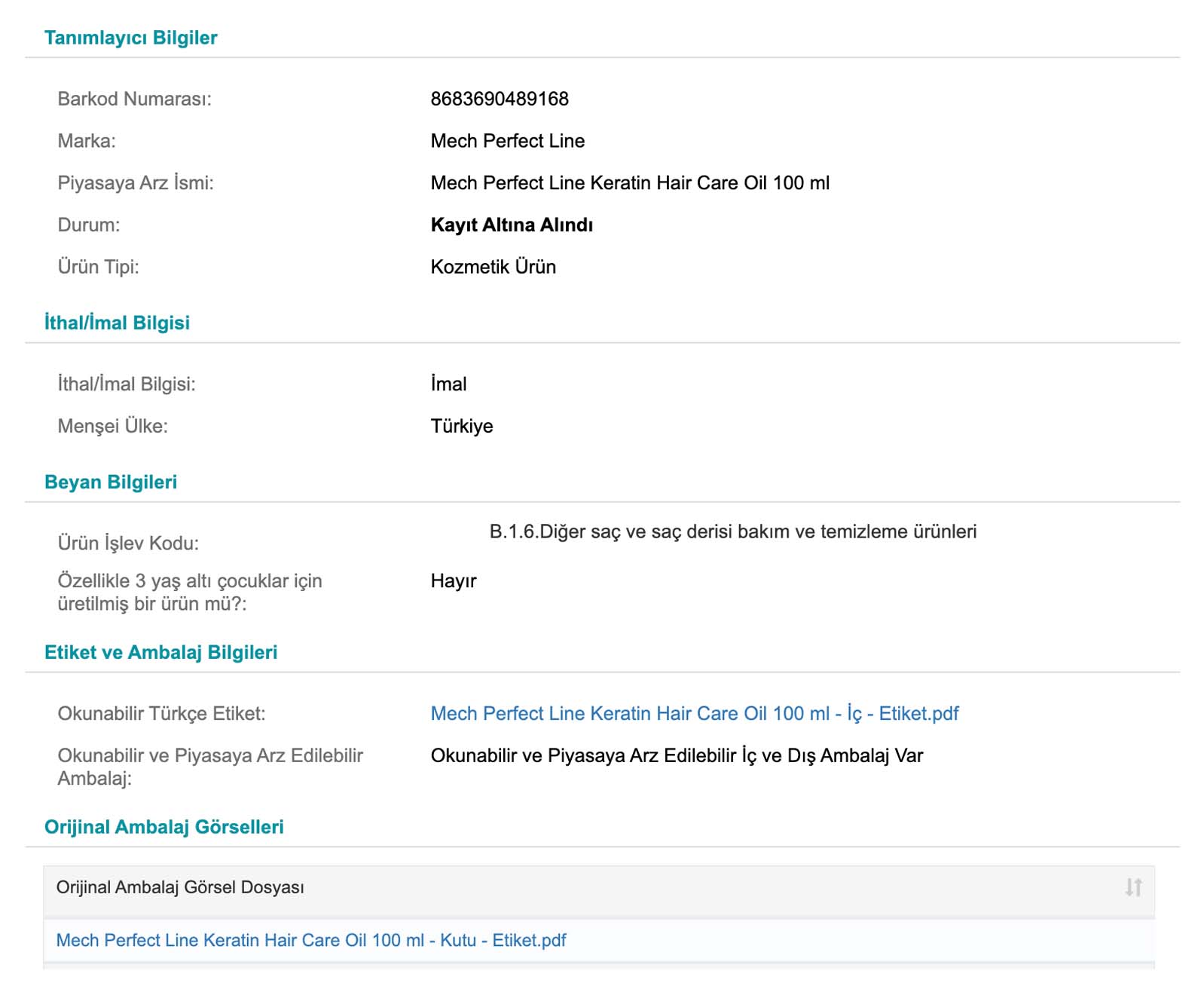Click the Beyan Bilgileri section heading

(111, 482)
